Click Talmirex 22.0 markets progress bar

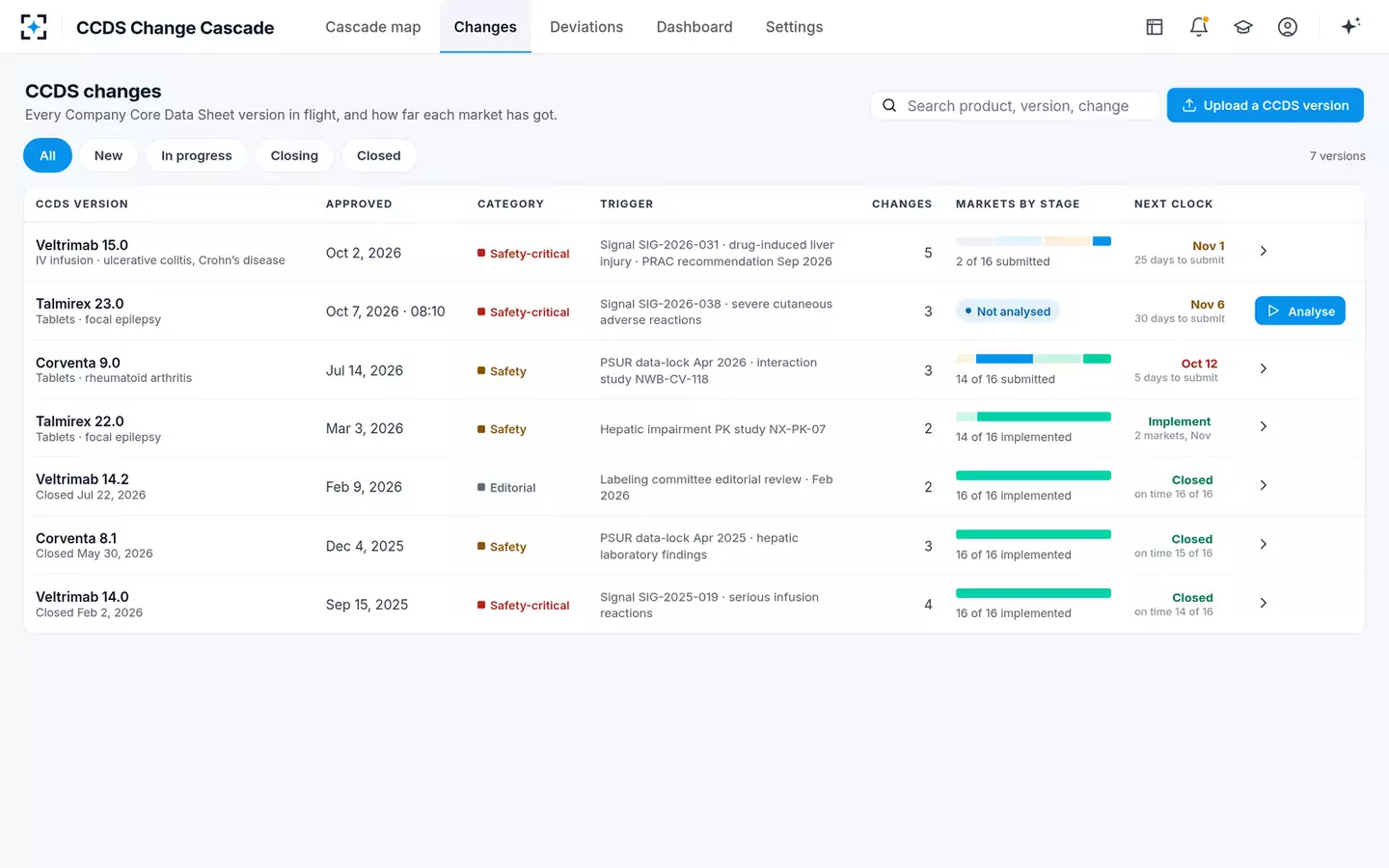pyautogui.click(x=1033, y=417)
